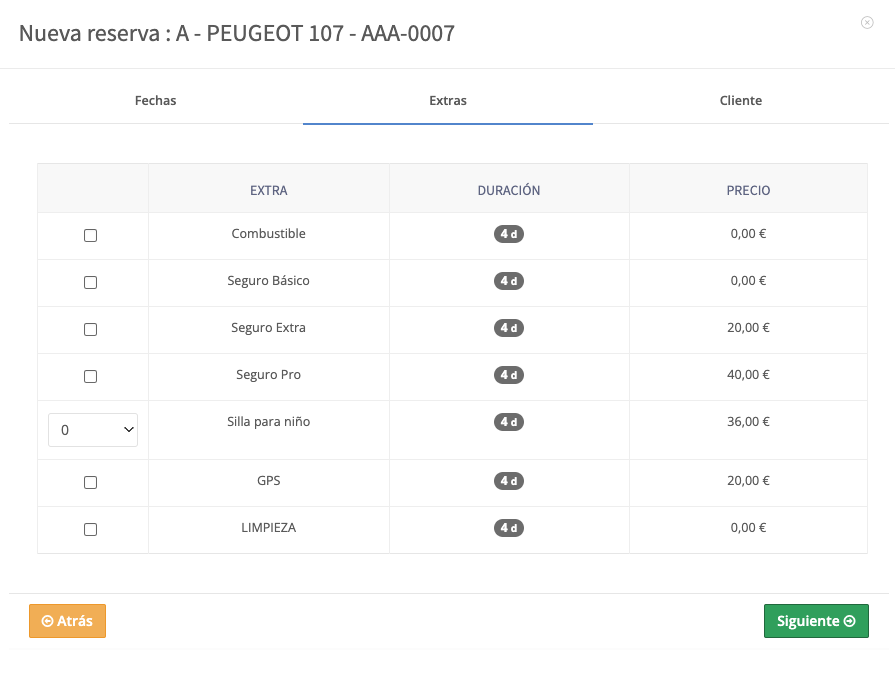Screen dimensions: 895x686
Task: Click the 4 d badge for Seguro Pro
Action: coord(509,375)
